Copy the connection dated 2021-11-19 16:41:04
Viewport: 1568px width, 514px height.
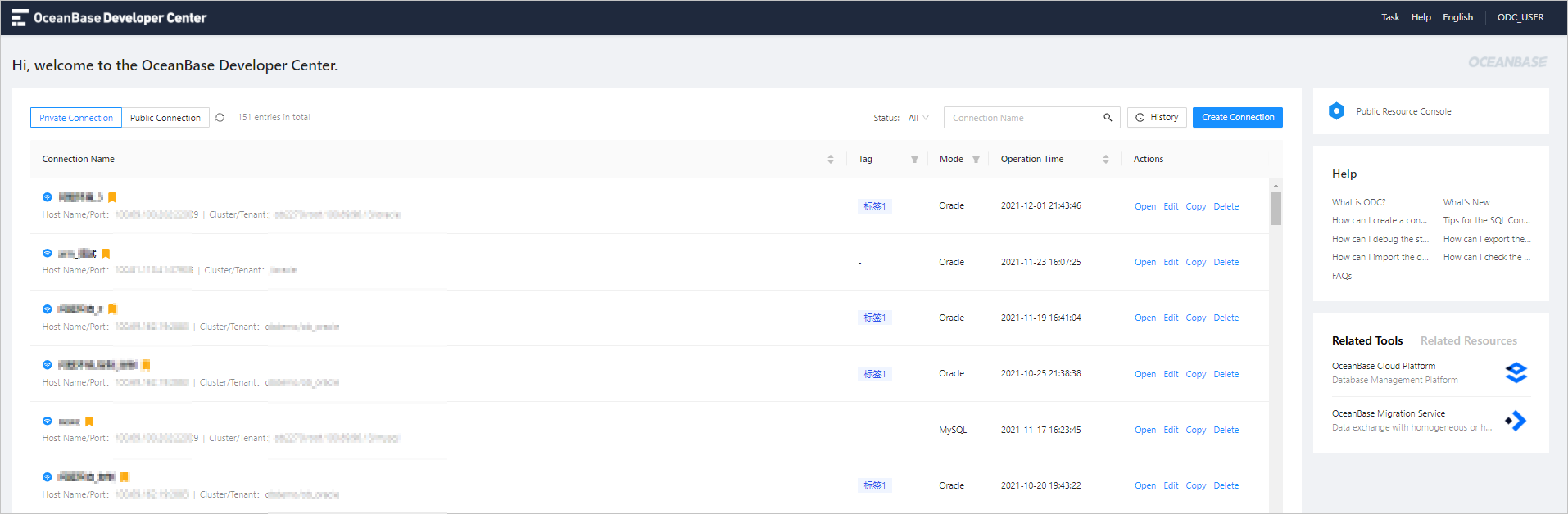click(x=1196, y=318)
